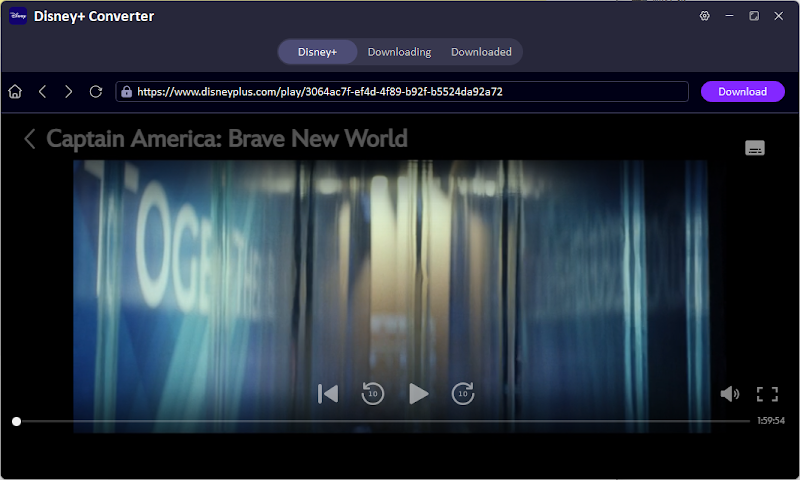800x480 pixels.
Task: Click the purple Download button
Action: point(742,92)
